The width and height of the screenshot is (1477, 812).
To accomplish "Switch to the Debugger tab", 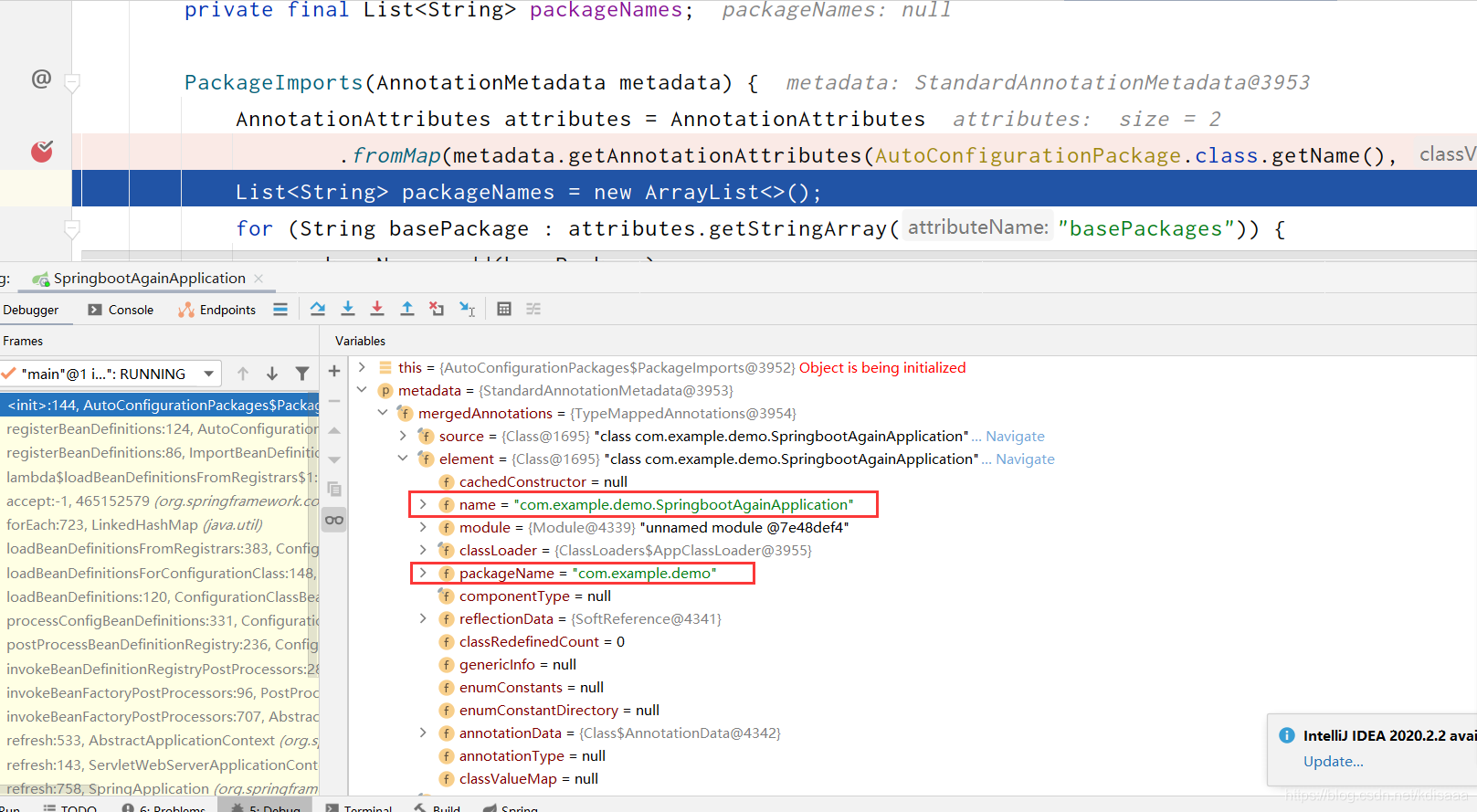I will 31,310.
